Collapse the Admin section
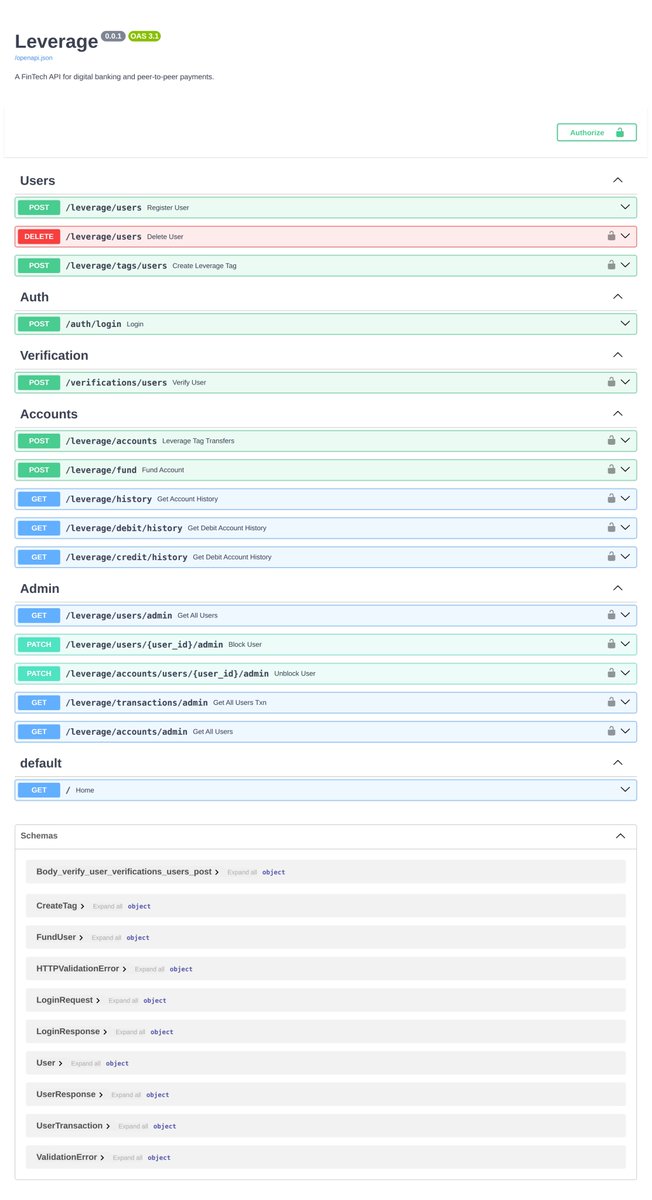652x1200 pixels. (x=618, y=588)
